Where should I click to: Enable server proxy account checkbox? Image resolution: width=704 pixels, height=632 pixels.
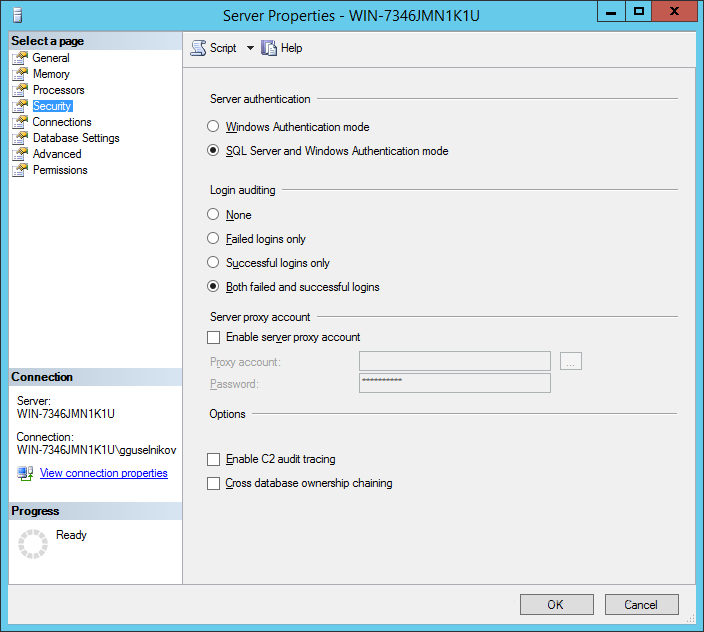tap(213, 337)
